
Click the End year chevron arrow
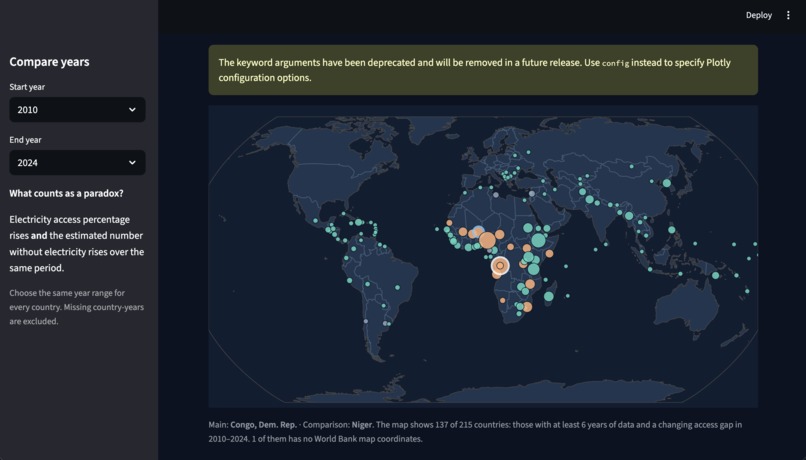pyautogui.click(x=132, y=162)
